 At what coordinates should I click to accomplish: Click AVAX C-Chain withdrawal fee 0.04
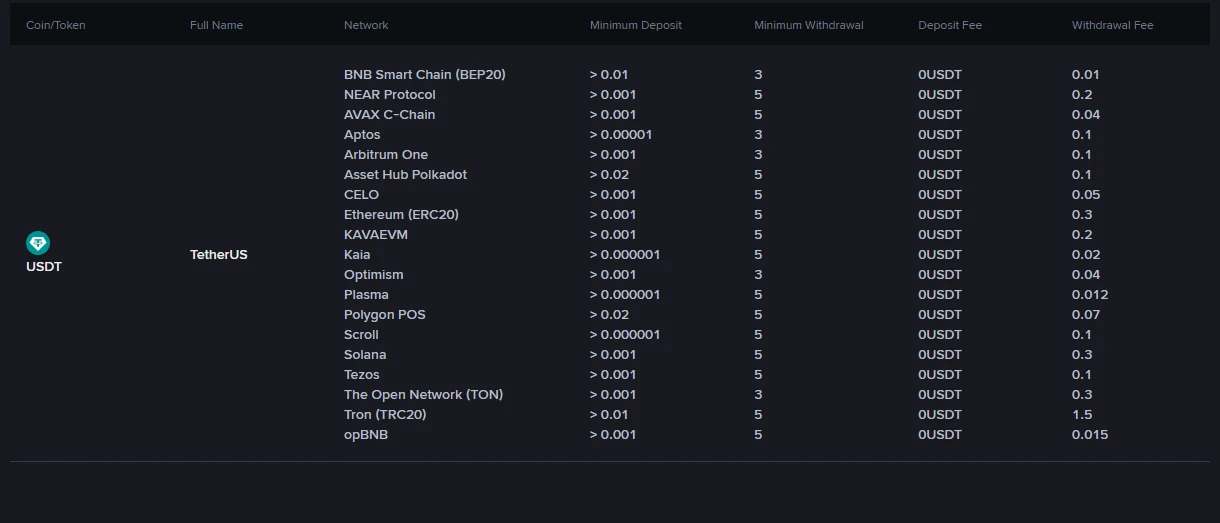click(1086, 115)
